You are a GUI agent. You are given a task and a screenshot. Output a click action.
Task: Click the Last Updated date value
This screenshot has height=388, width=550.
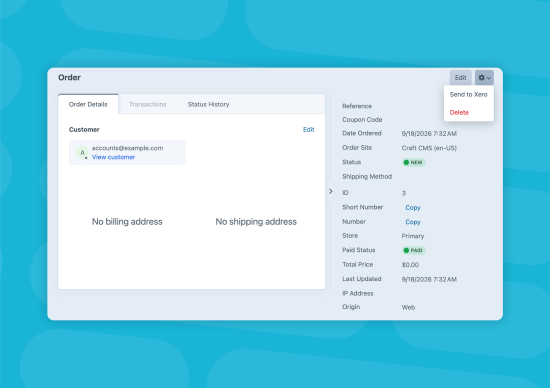[x=429, y=279]
